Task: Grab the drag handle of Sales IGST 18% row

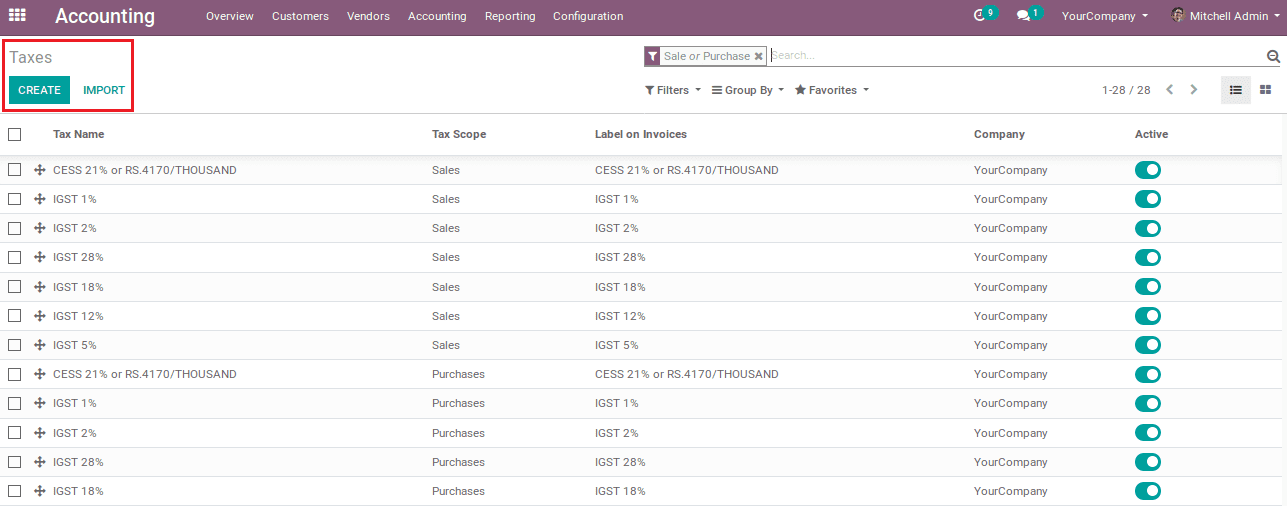Action: (40, 287)
